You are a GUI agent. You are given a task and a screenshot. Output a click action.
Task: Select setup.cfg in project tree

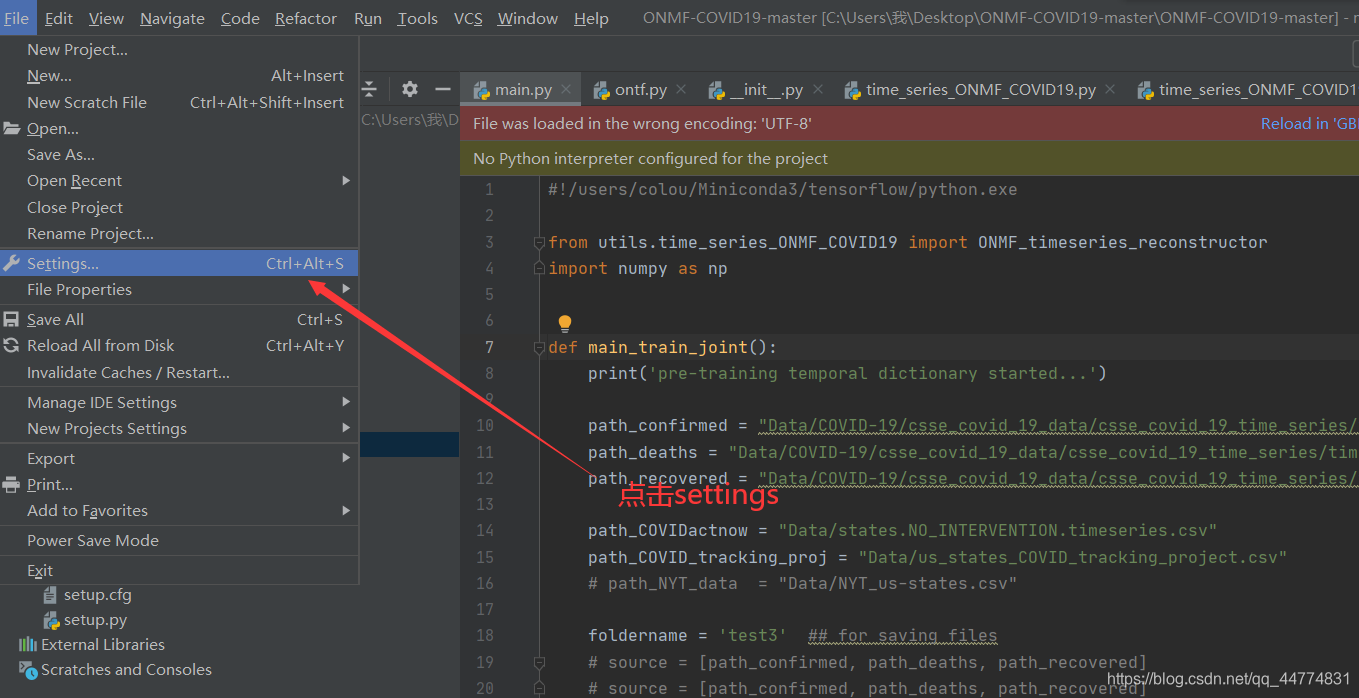97,594
